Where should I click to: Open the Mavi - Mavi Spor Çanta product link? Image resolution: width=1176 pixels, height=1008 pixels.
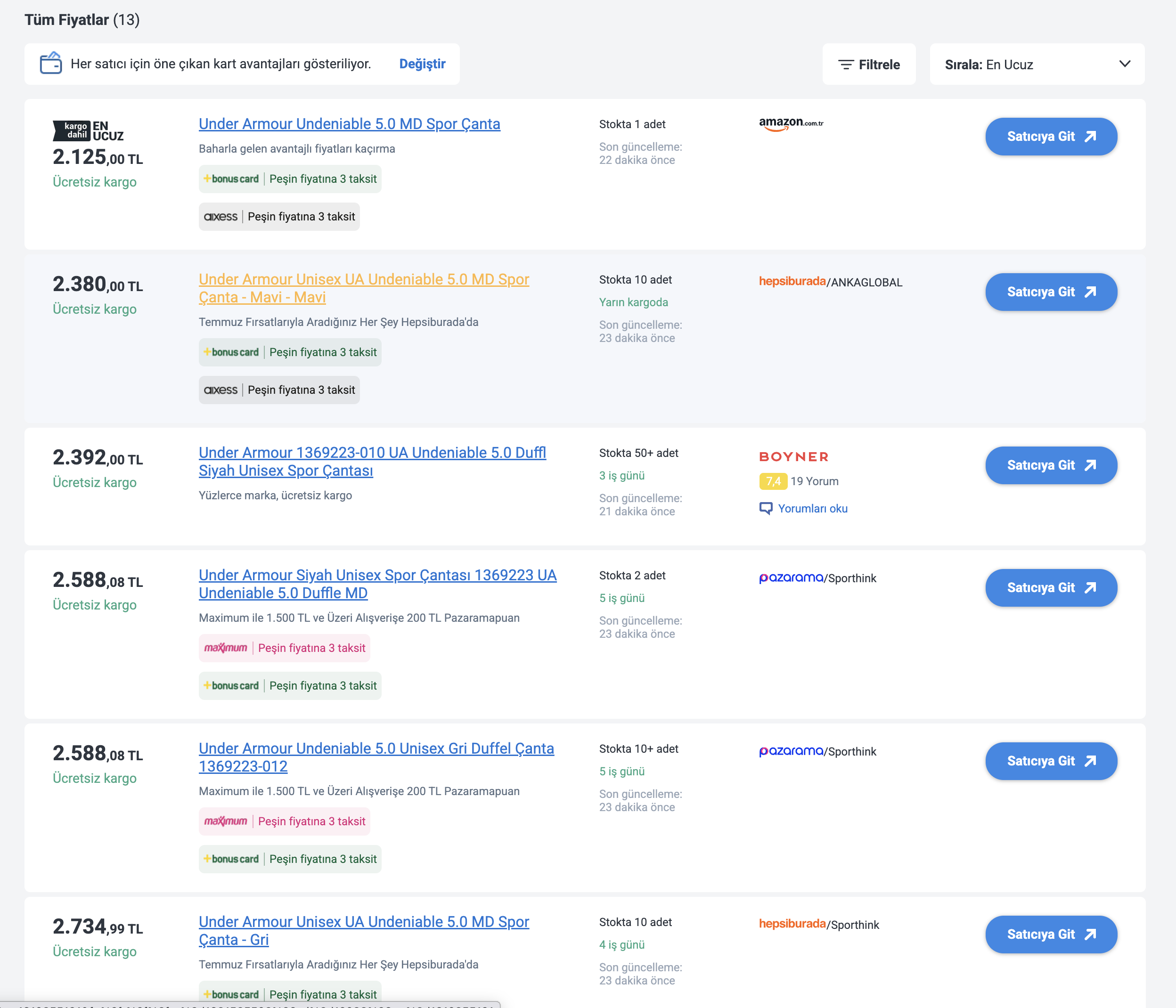[364, 288]
